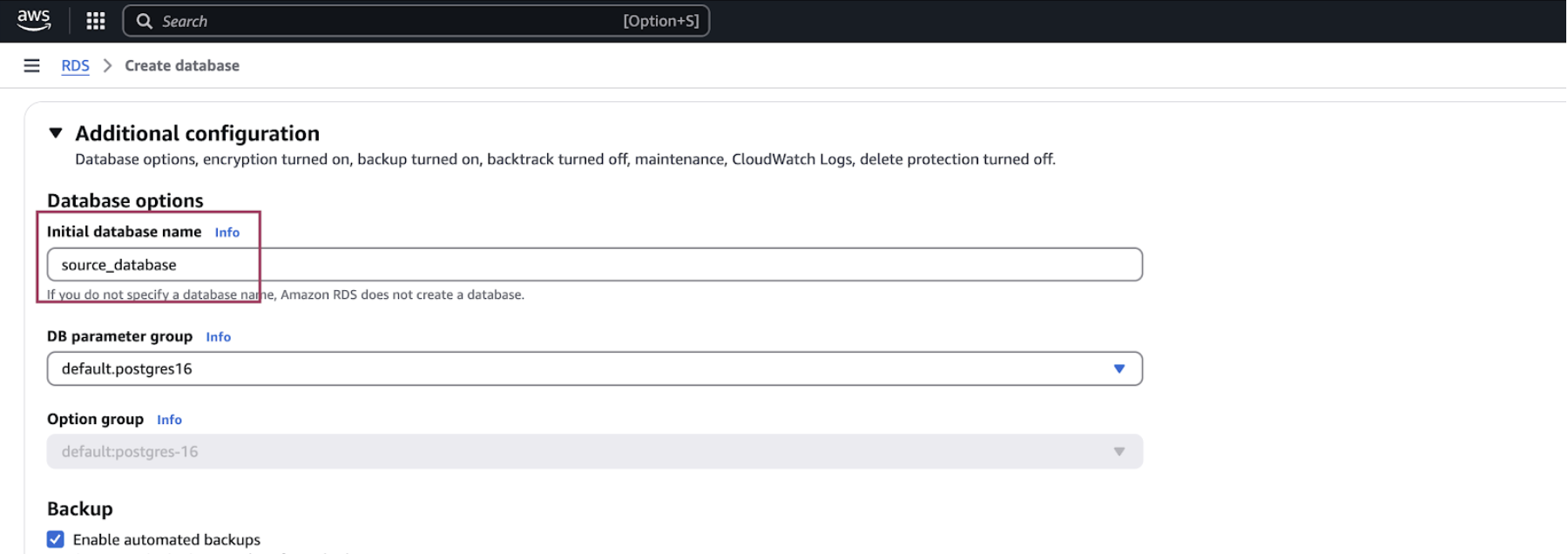Go to RDS breadcrumb link
The height and width of the screenshot is (554, 1568).
point(75,65)
